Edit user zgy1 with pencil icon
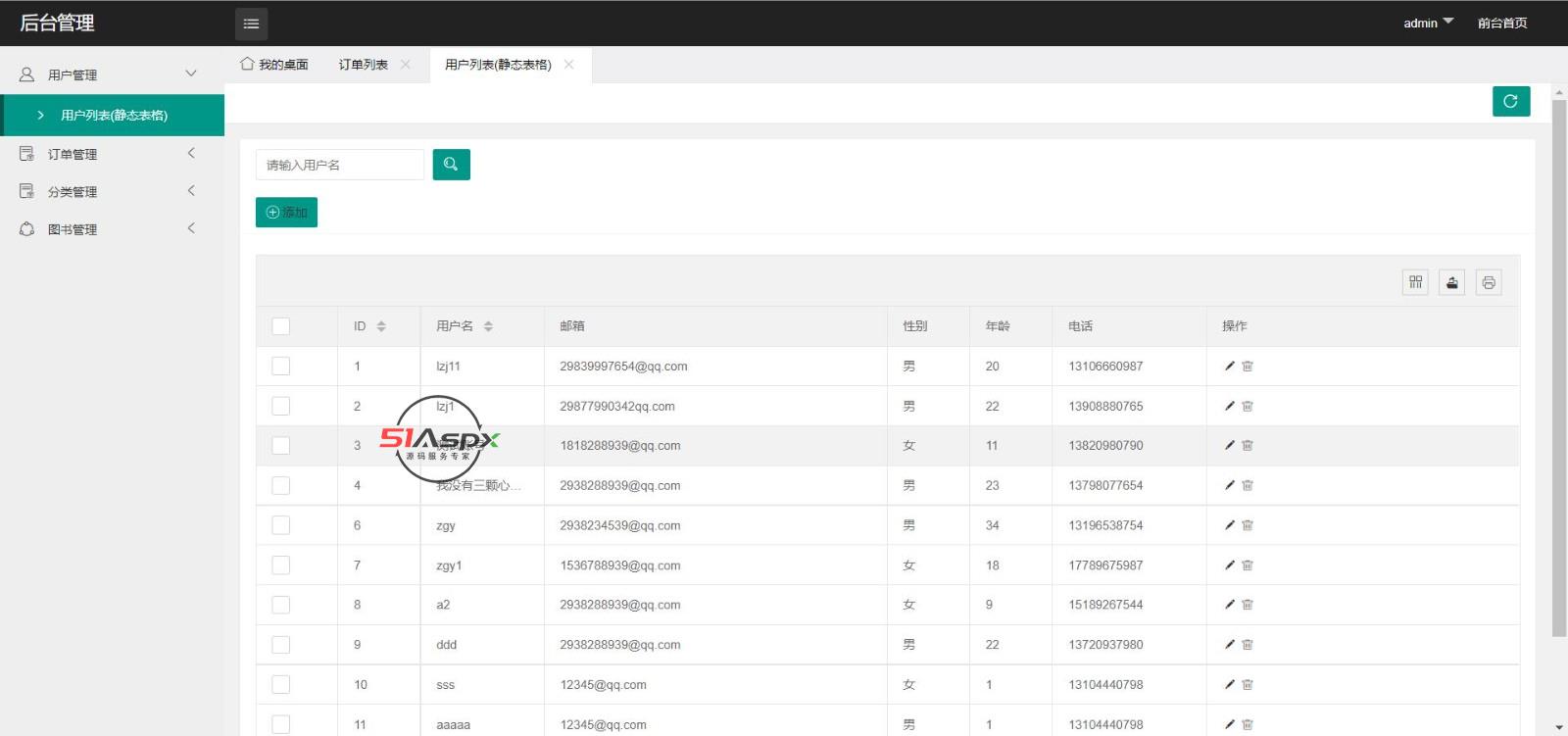Screen dimensions: 1568x736 pyautogui.click(x=1229, y=565)
